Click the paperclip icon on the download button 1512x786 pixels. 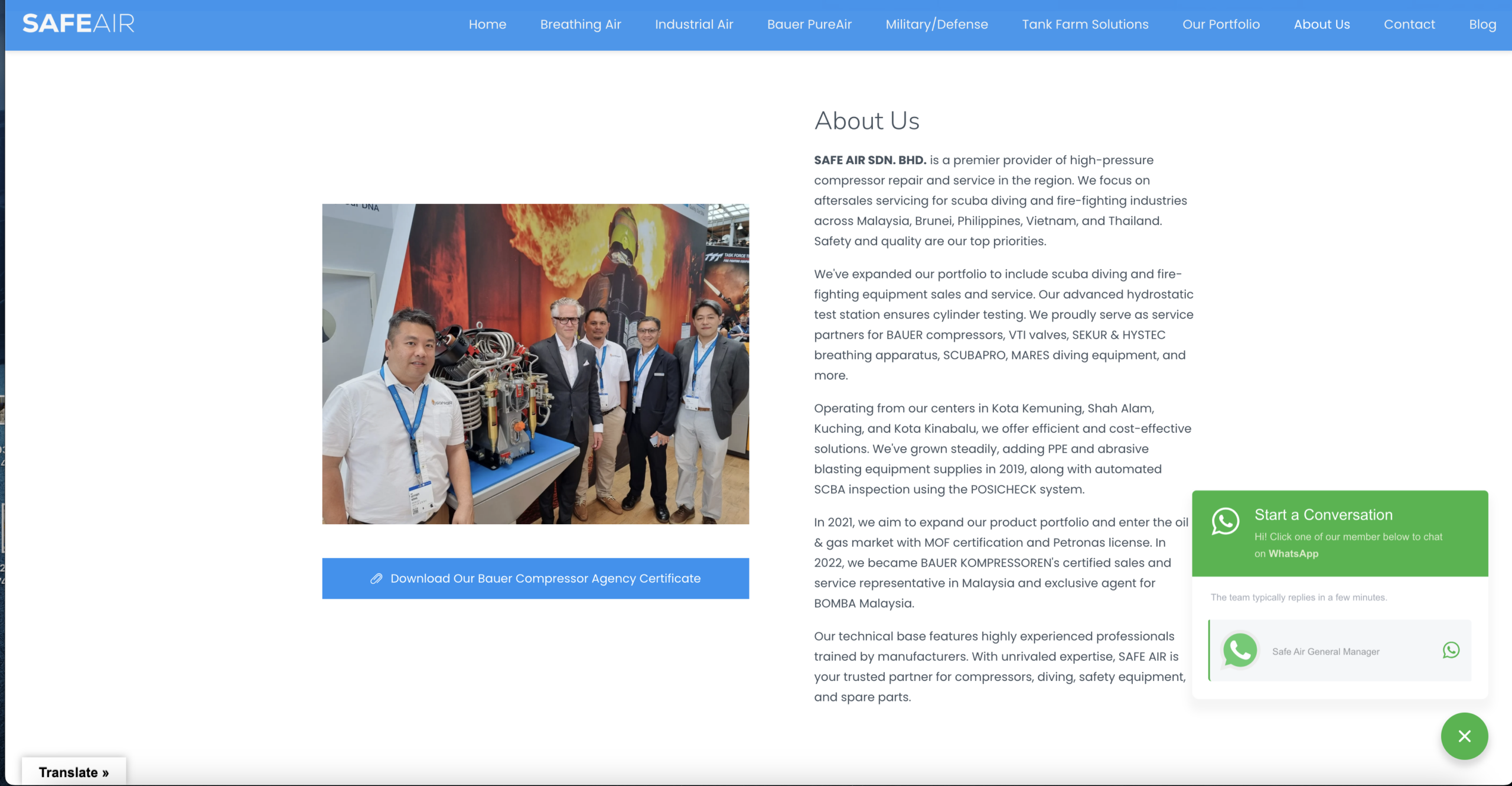376,579
